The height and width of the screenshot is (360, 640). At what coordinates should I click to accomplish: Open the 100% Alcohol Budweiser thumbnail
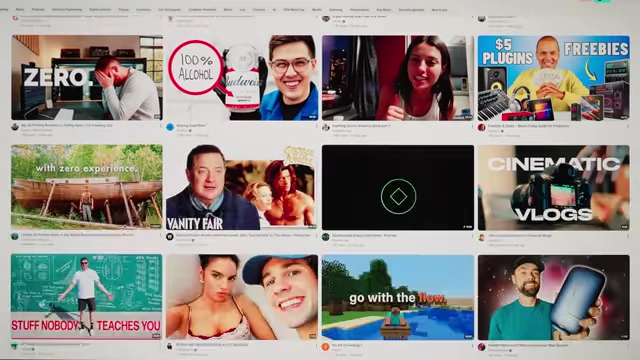point(242,78)
